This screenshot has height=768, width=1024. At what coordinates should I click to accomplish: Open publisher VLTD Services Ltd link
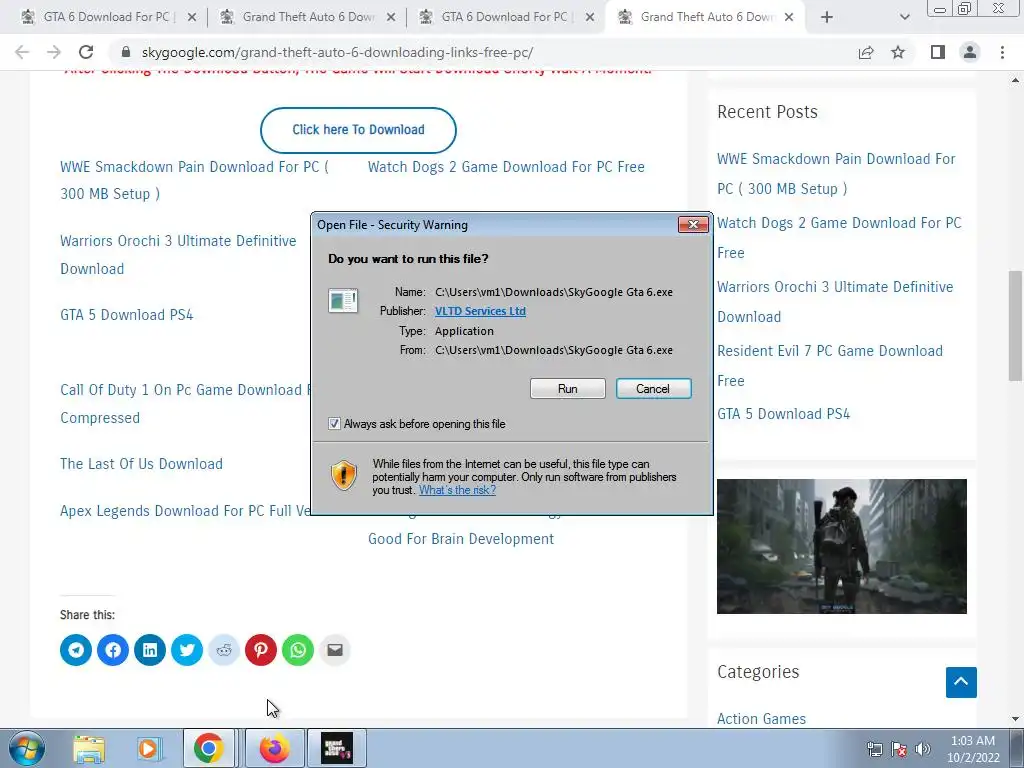coord(480,311)
